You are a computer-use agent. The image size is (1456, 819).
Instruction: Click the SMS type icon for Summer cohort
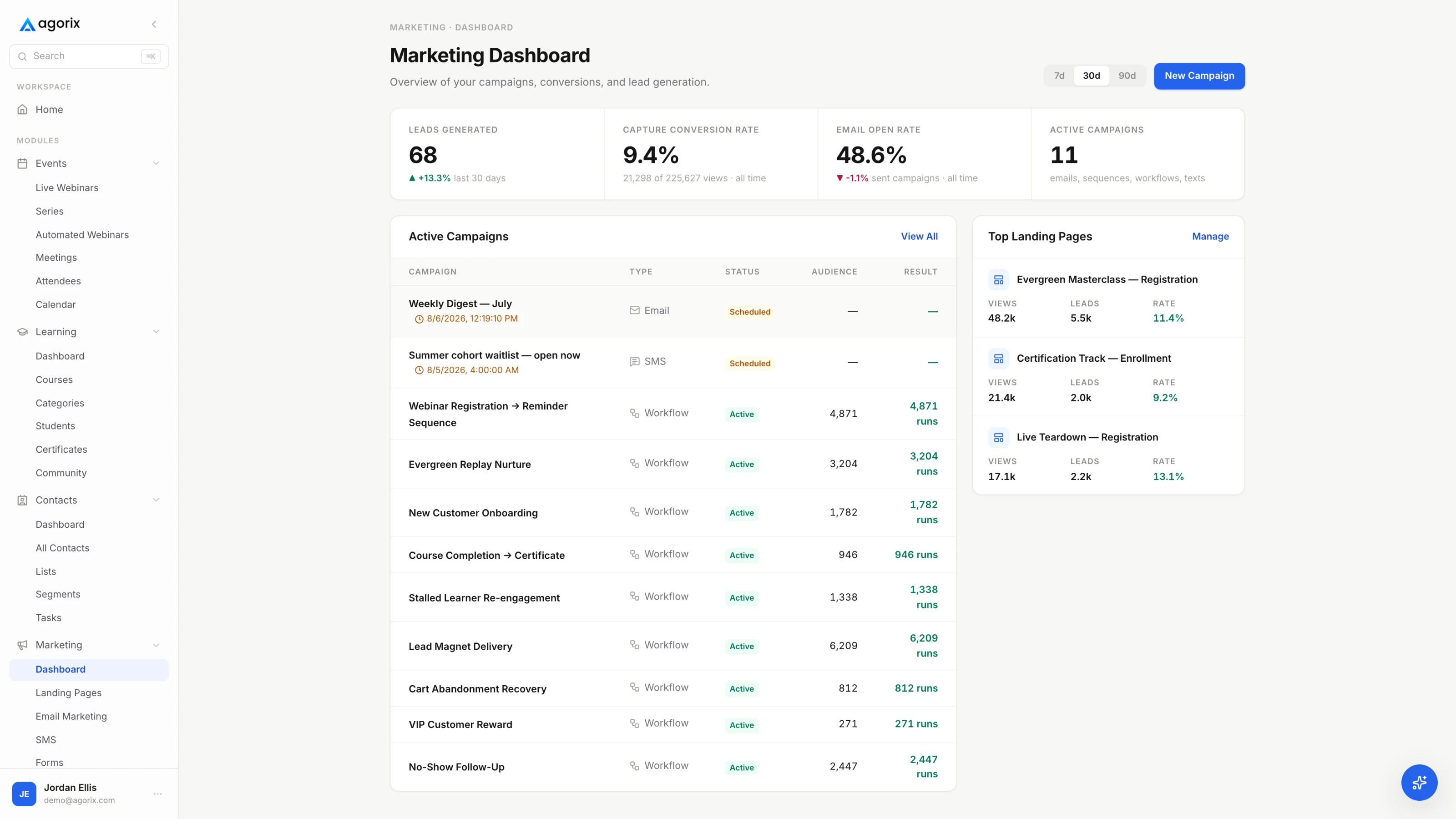635,362
